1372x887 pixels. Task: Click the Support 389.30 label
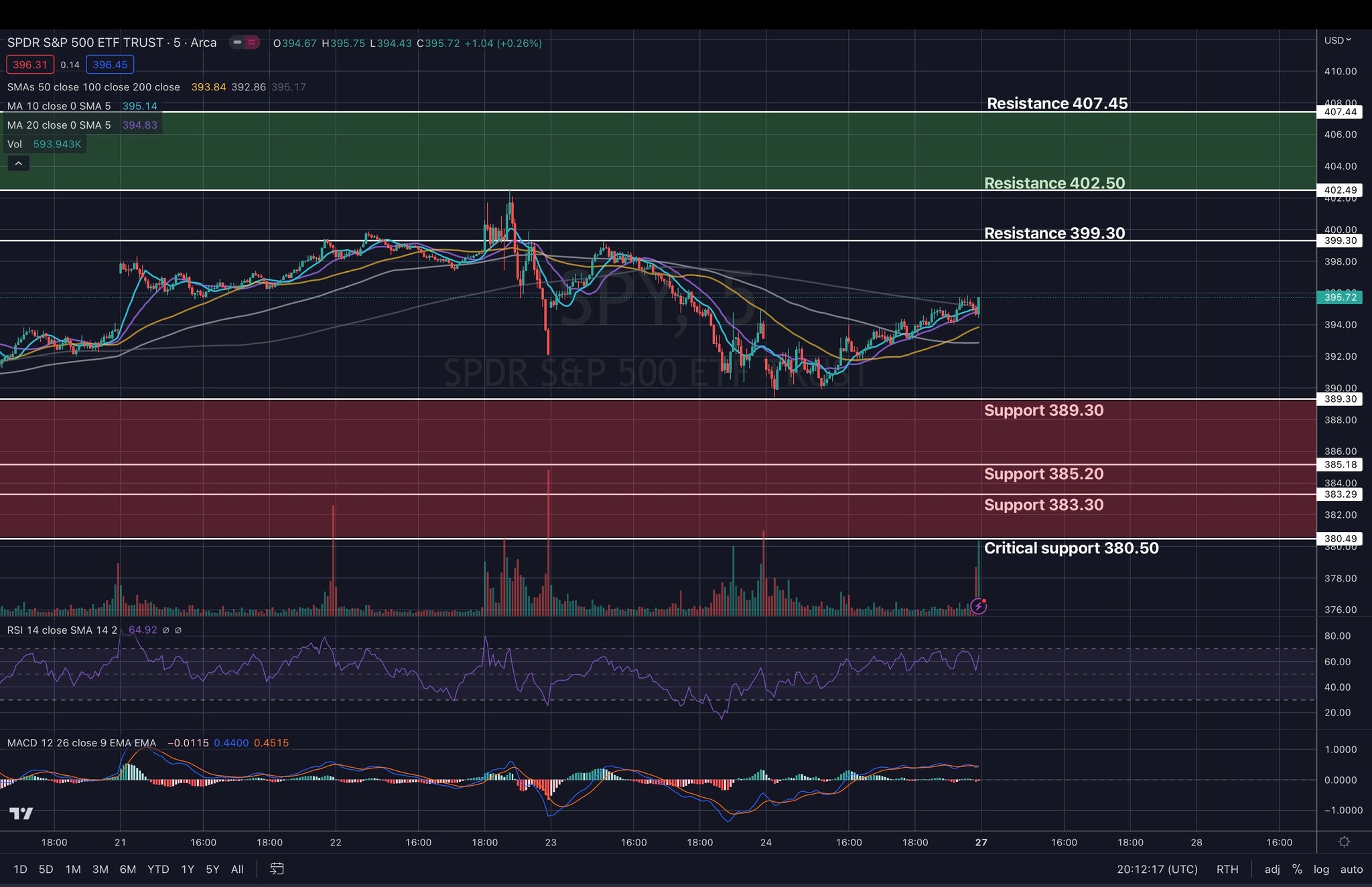[x=1044, y=410]
